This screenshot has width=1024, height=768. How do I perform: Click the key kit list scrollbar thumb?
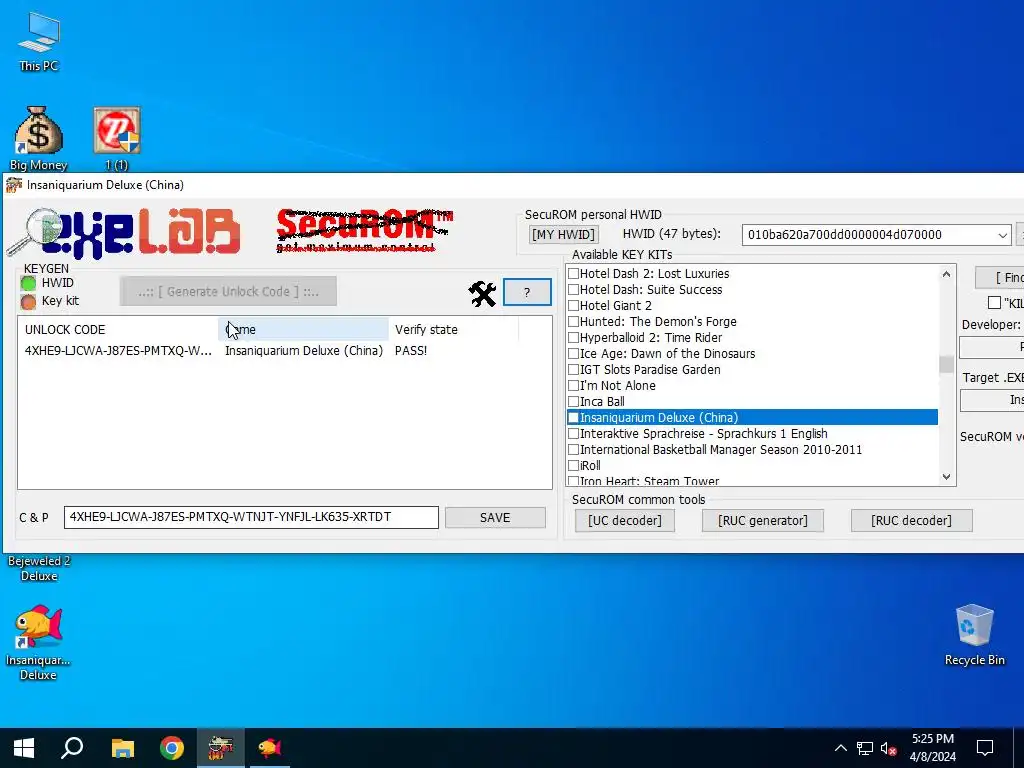click(x=946, y=364)
